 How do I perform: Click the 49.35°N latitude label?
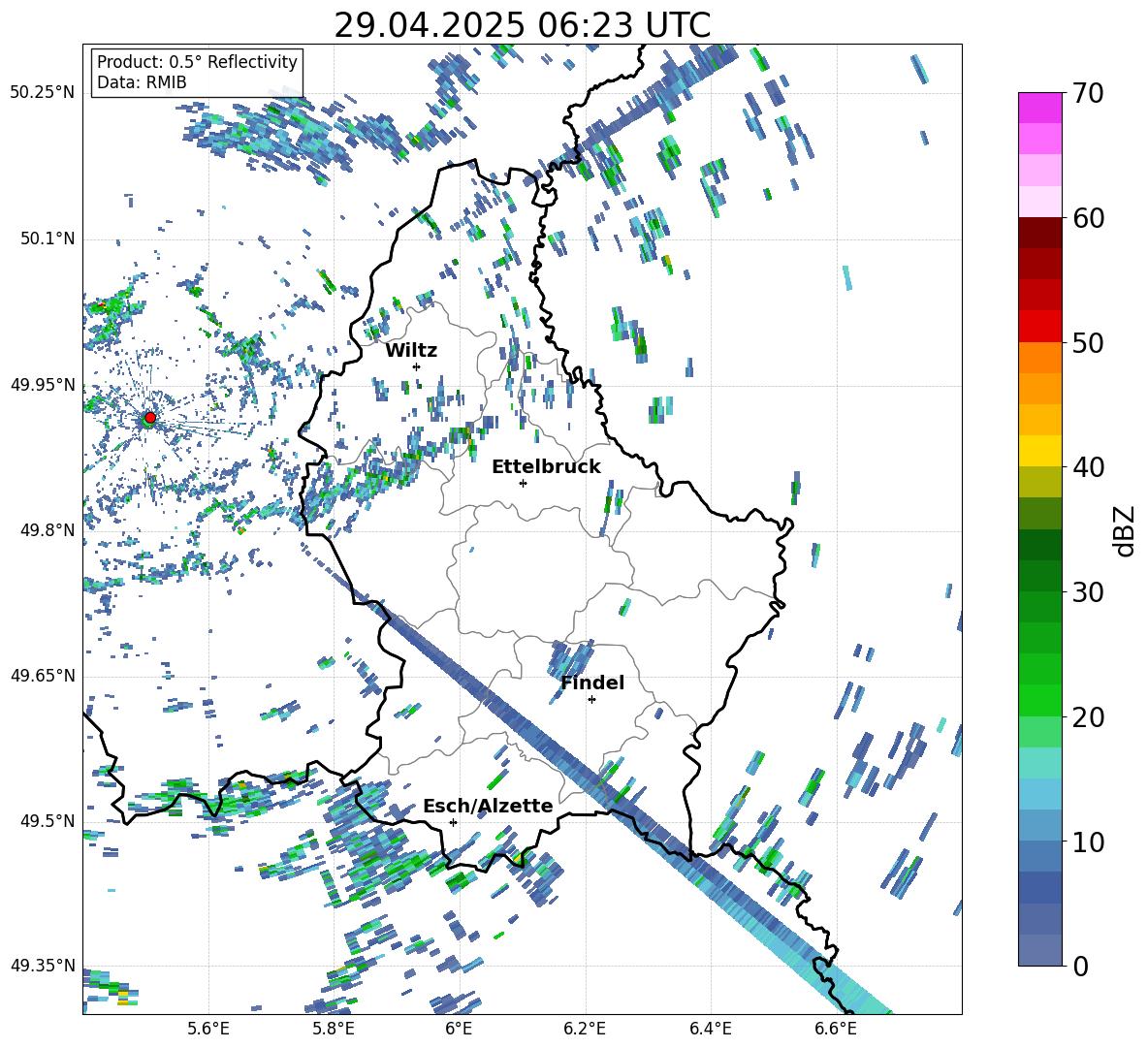[x=43, y=966]
